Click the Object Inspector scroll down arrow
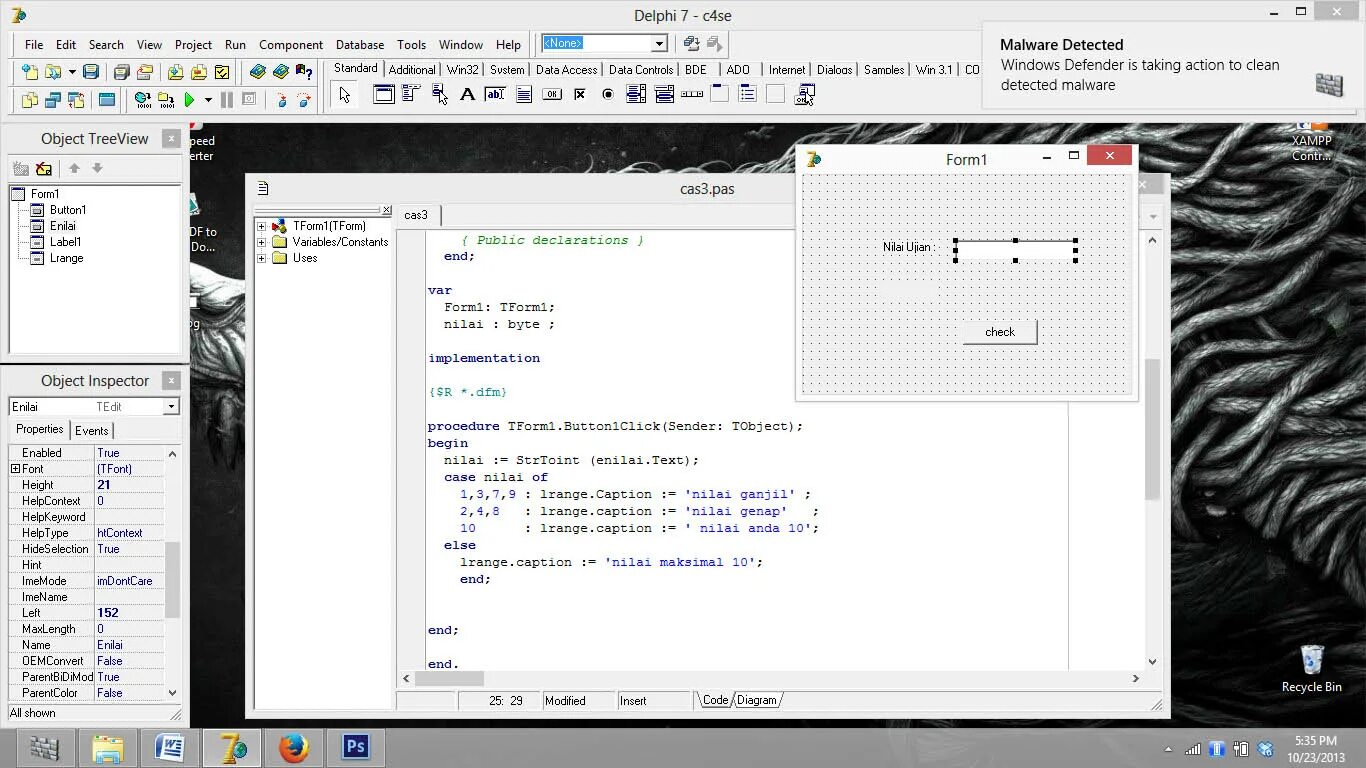 [172, 692]
